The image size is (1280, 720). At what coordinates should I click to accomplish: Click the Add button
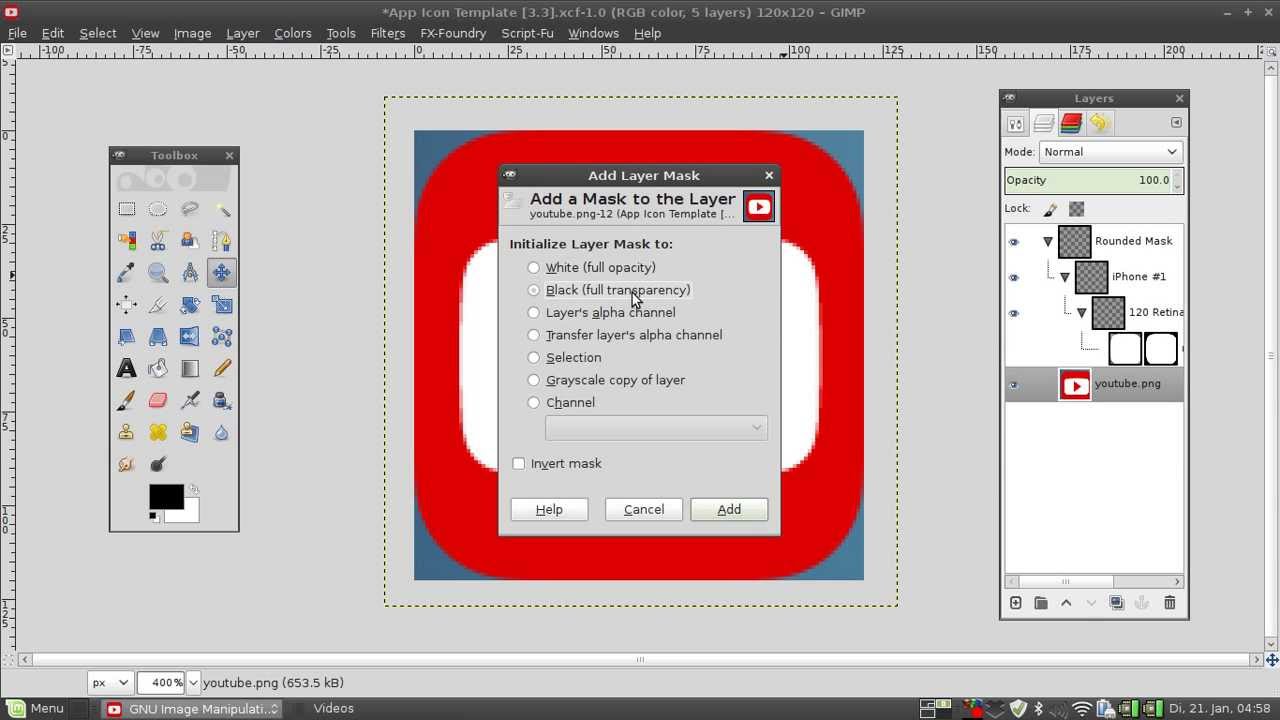pyautogui.click(x=729, y=510)
